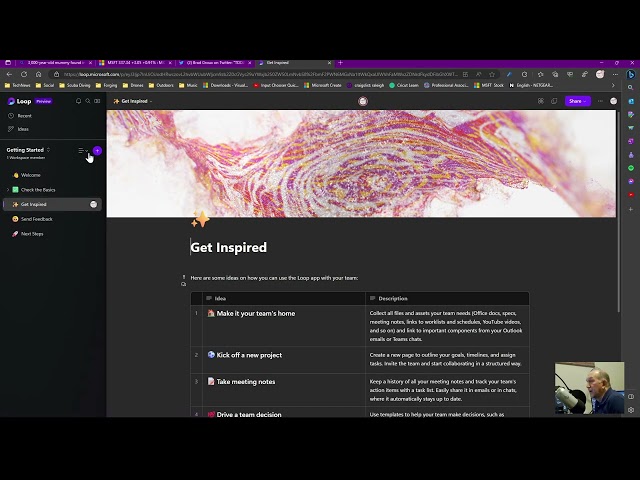Open a new browser tab
The height and width of the screenshot is (480, 640).
(340, 63)
